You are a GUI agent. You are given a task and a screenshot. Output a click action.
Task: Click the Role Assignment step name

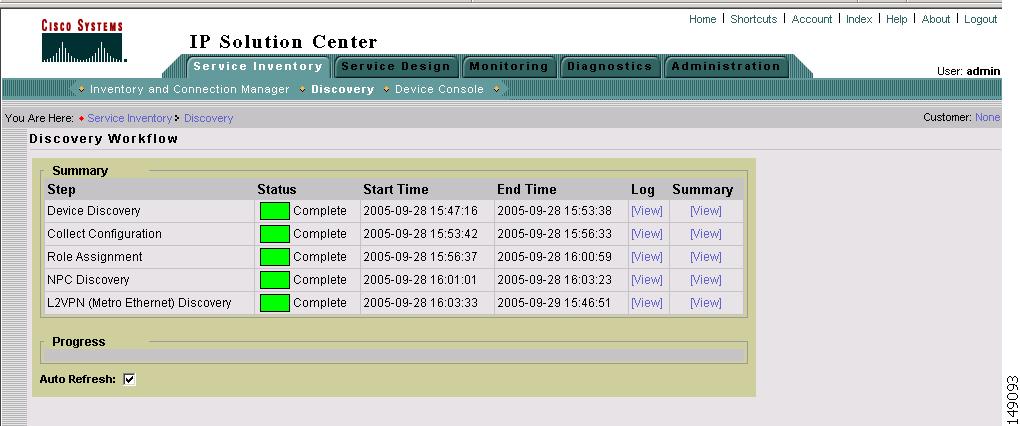click(x=94, y=257)
